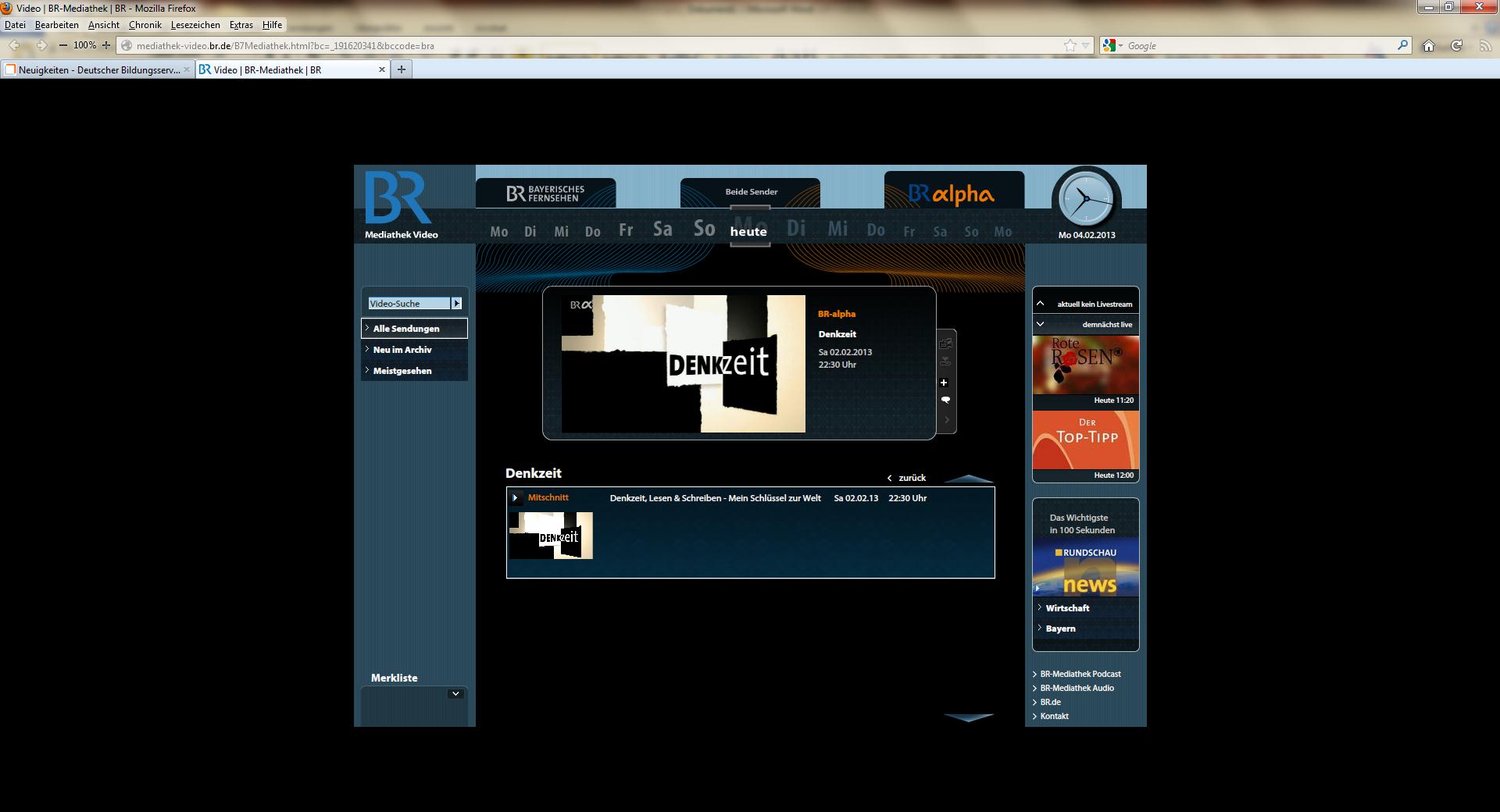This screenshot has height=812, width=1500.
Task: Click the browser Home icon
Action: (x=1429, y=46)
